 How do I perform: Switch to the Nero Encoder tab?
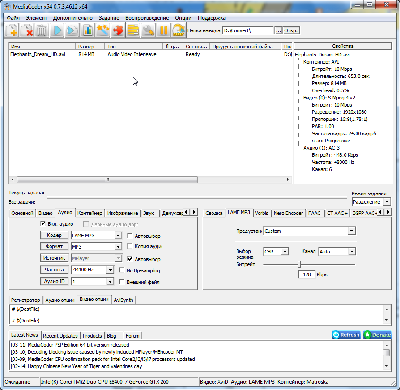click(288, 213)
